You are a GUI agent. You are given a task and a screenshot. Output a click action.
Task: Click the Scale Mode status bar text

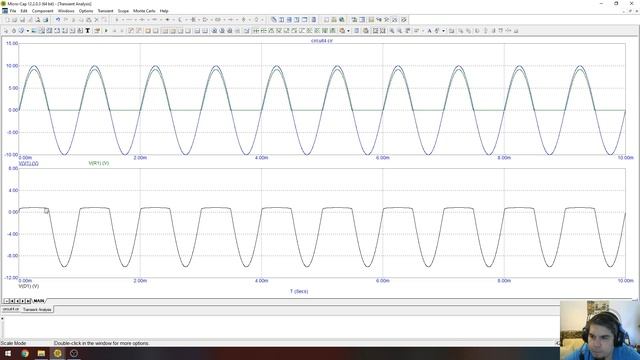pos(13,343)
